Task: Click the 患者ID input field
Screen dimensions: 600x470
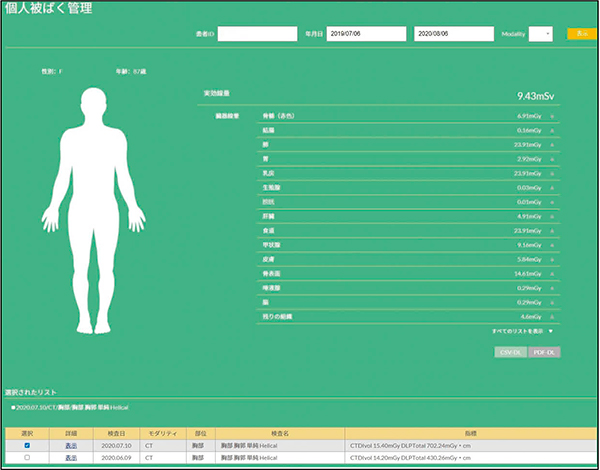Action: point(256,34)
